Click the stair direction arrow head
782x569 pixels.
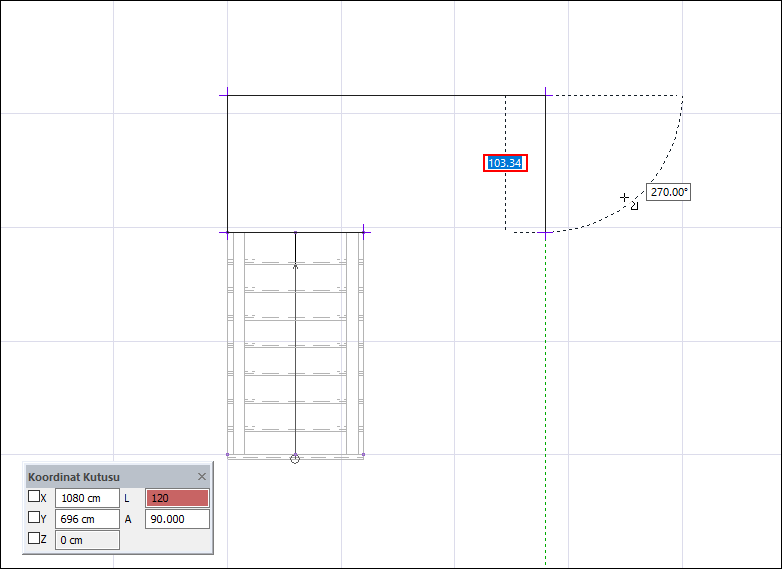[295, 266]
